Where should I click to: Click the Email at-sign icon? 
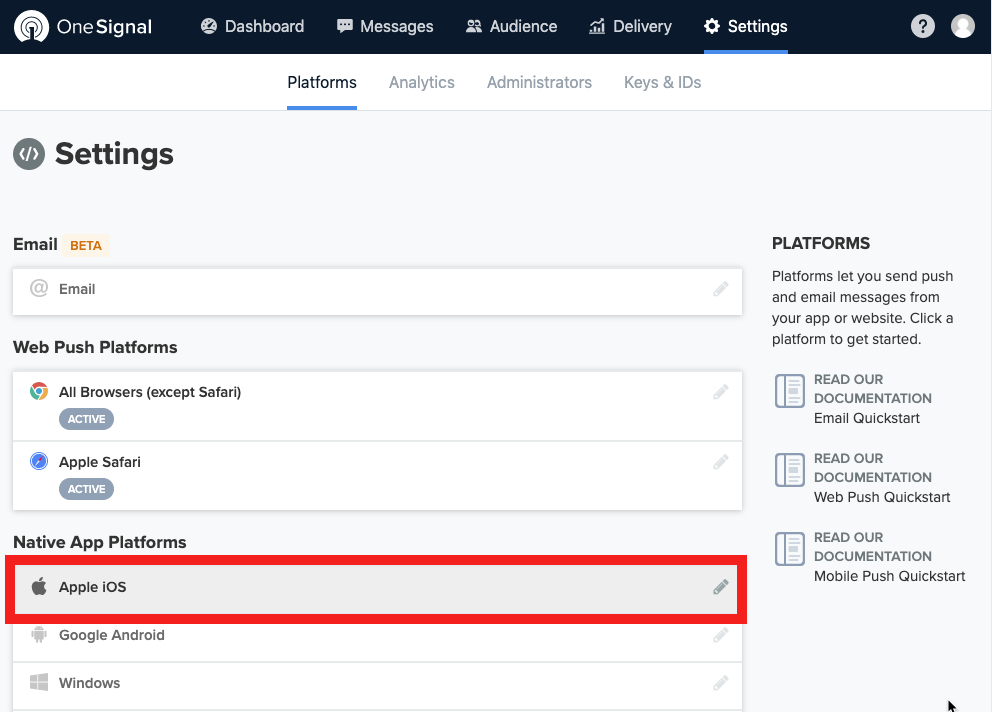[39, 289]
